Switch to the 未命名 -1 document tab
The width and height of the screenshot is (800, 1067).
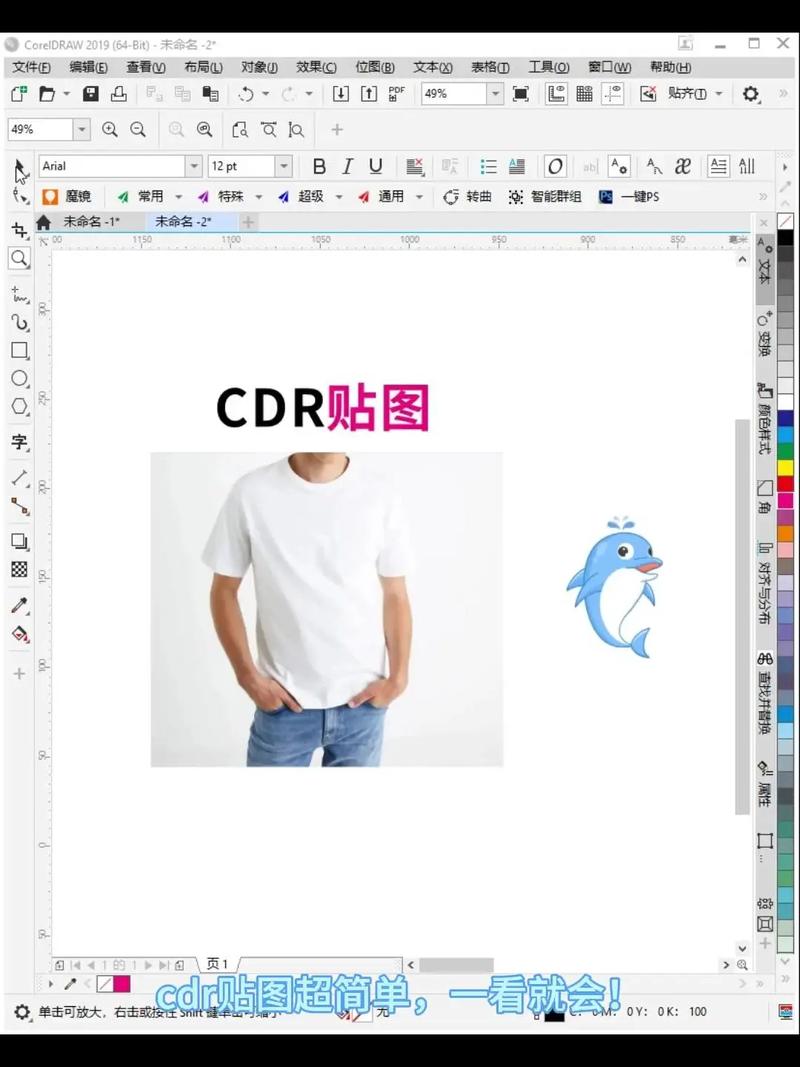95,221
